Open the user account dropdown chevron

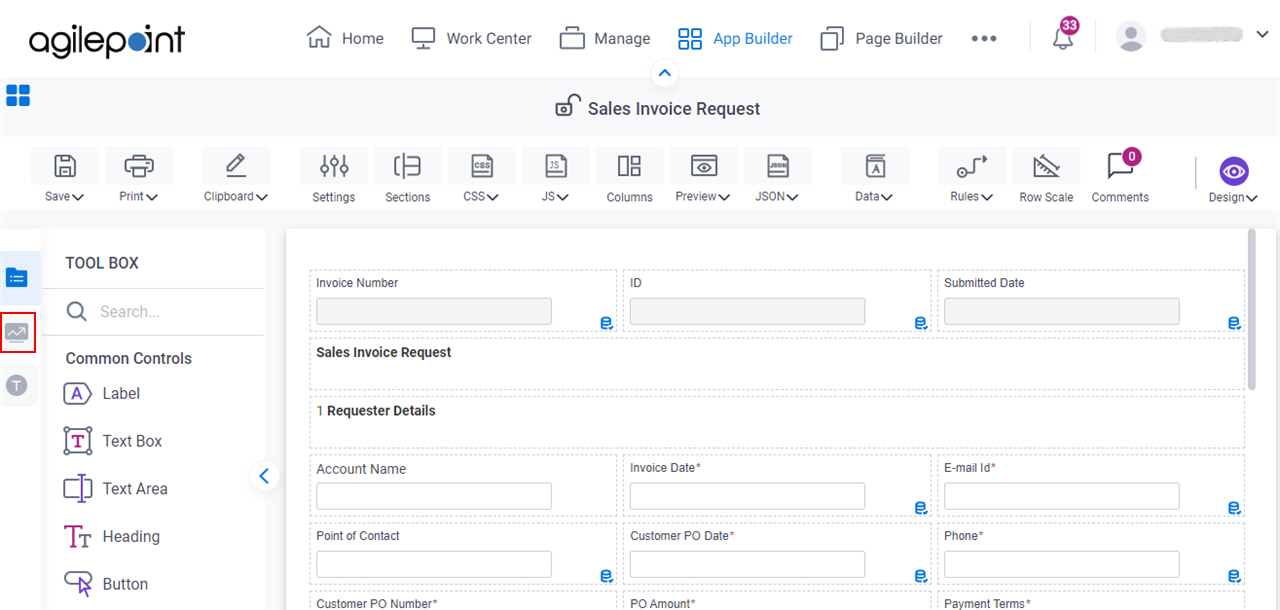(1261, 34)
